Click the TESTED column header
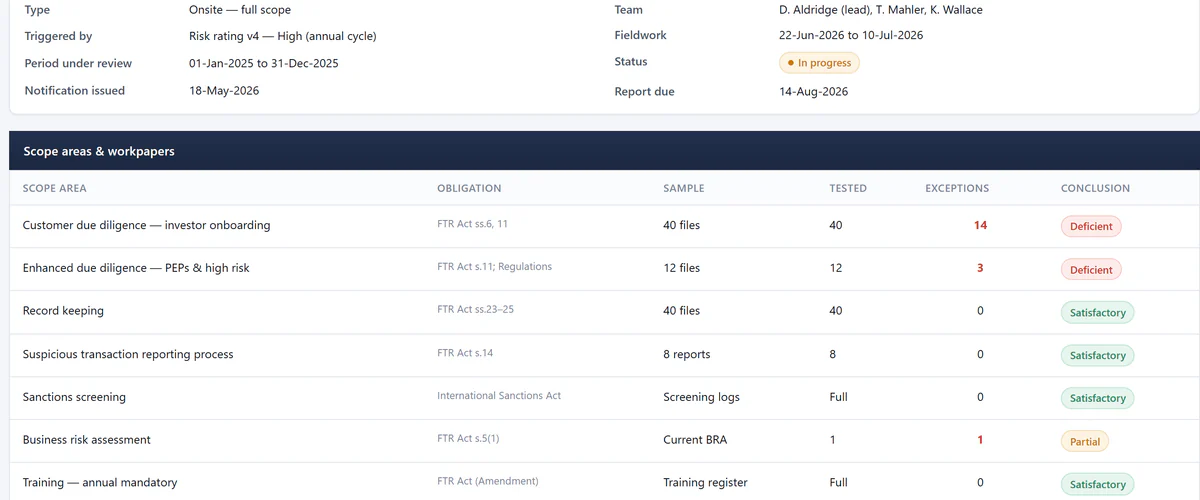 point(848,188)
